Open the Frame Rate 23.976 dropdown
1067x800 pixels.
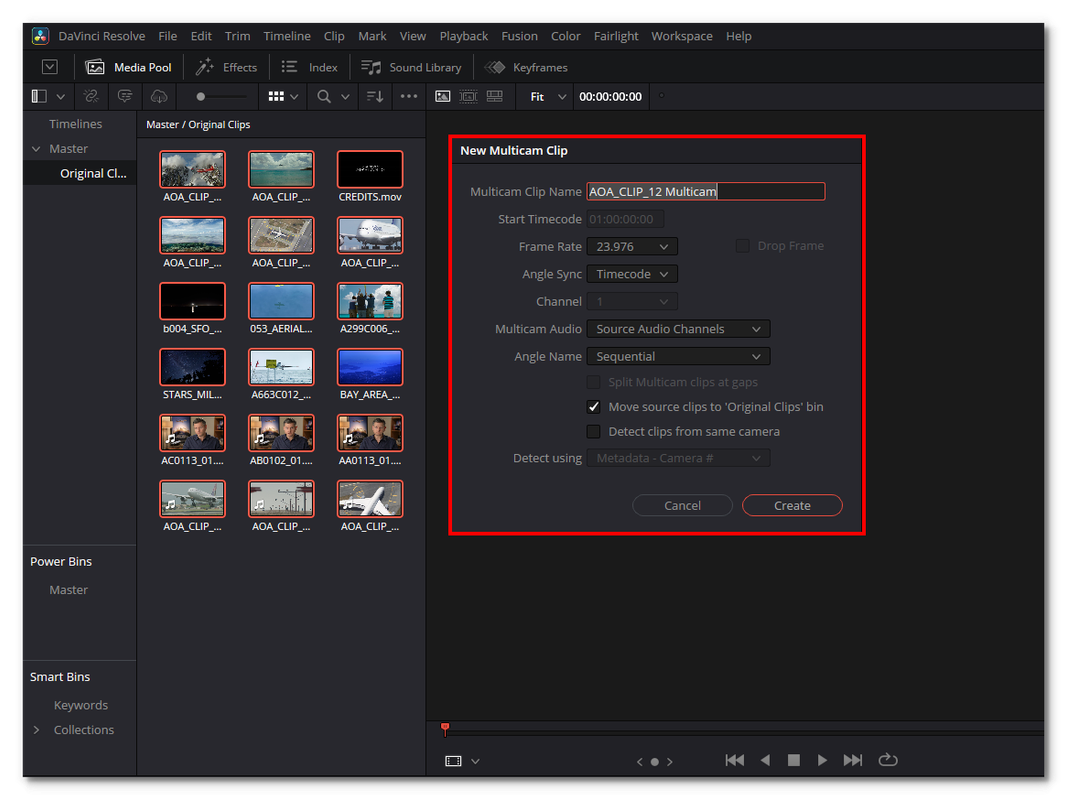click(632, 246)
